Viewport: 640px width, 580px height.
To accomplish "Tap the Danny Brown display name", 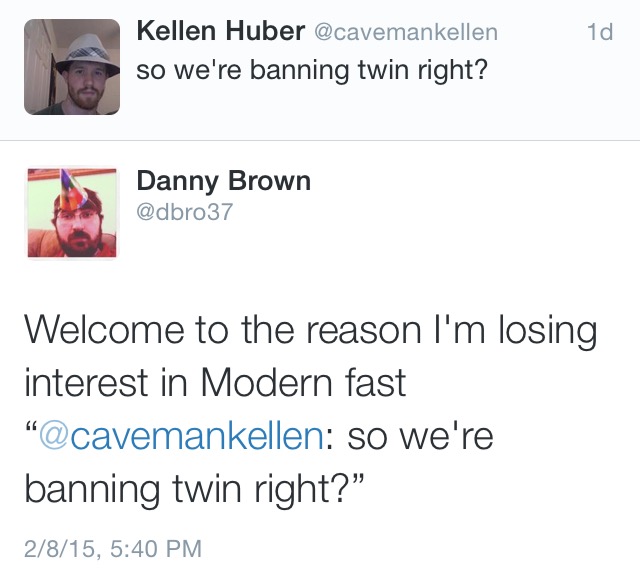I will point(223,181).
